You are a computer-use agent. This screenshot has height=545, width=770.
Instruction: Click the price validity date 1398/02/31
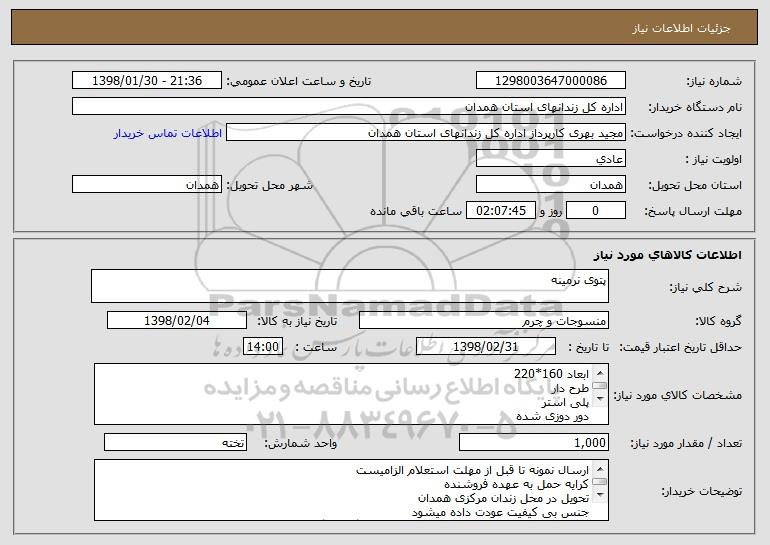click(486, 346)
